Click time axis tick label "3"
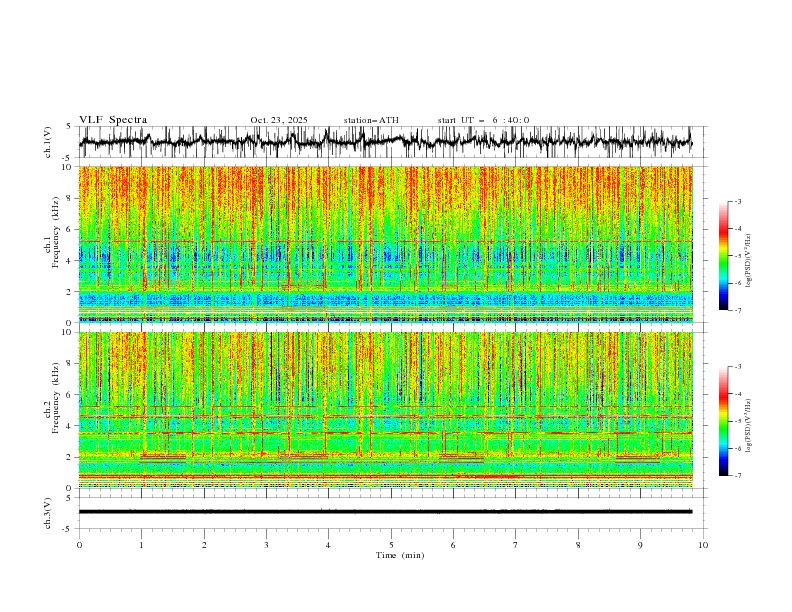792x612 pixels. [x=266, y=545]
